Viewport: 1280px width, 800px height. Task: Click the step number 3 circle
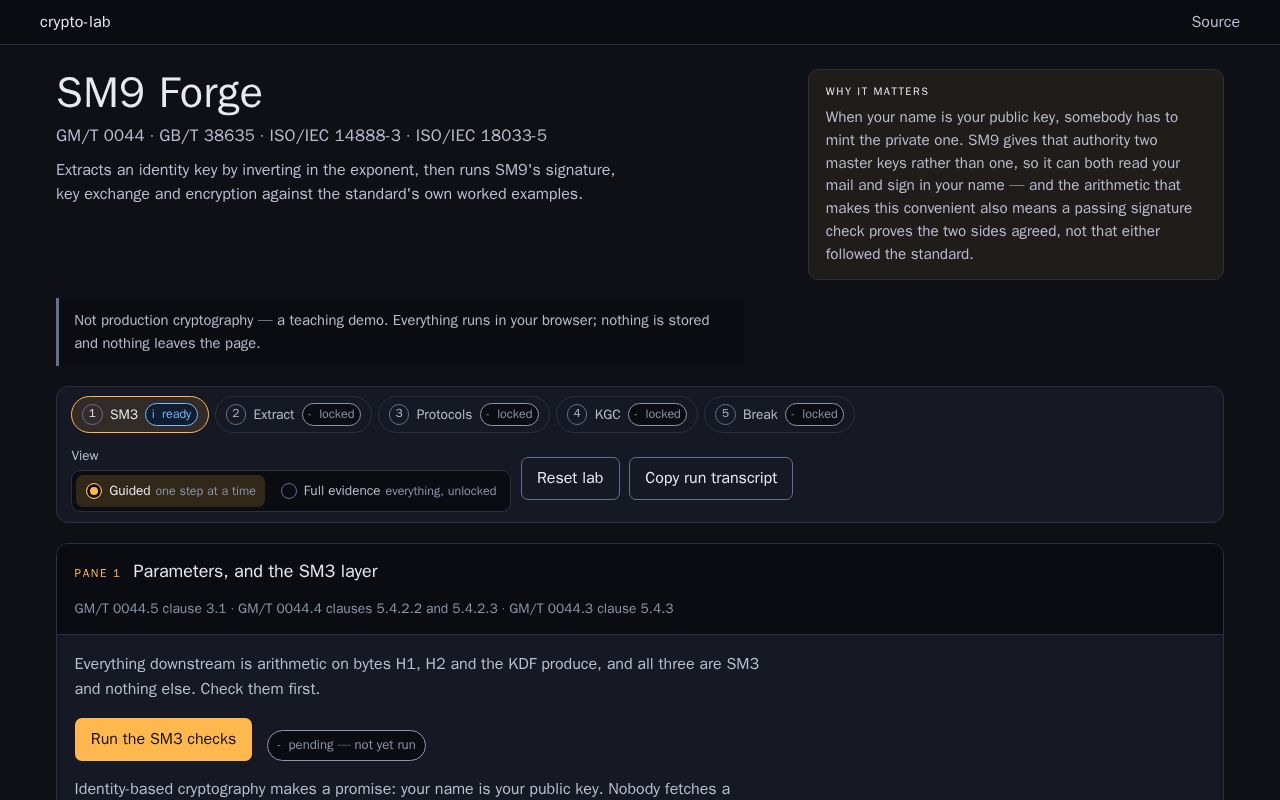(x=399, y=414)
